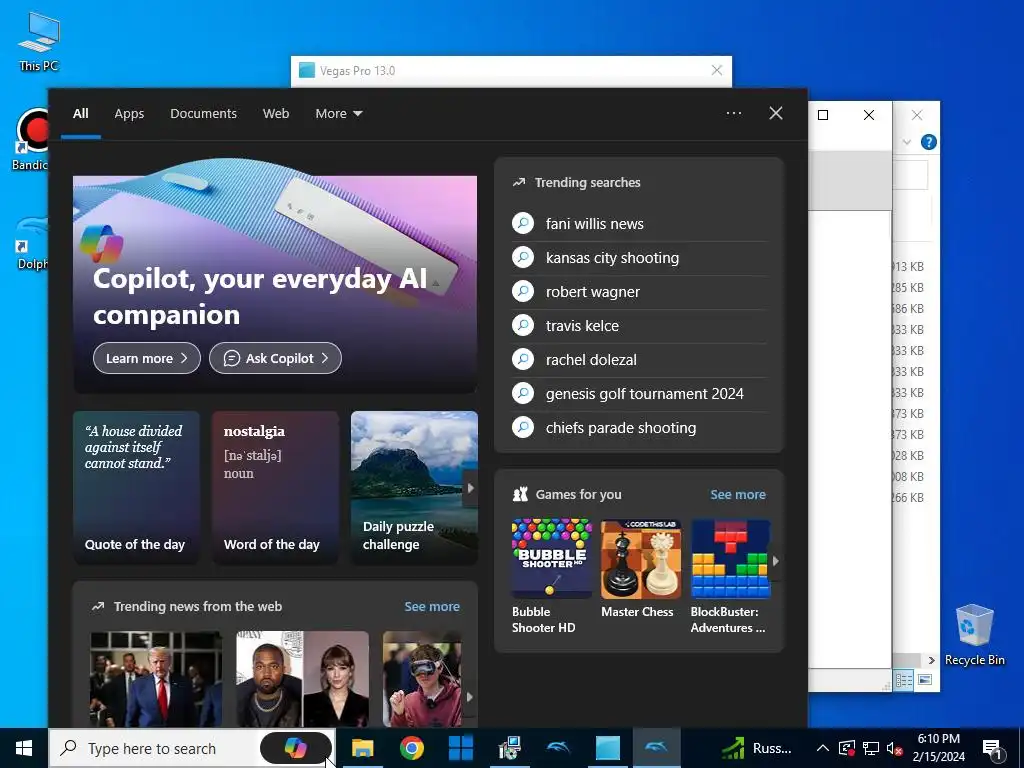Click the muted volume tray icon
Image resolution: width=1024 pixels, height=768 pixels.
coord(894,748)
